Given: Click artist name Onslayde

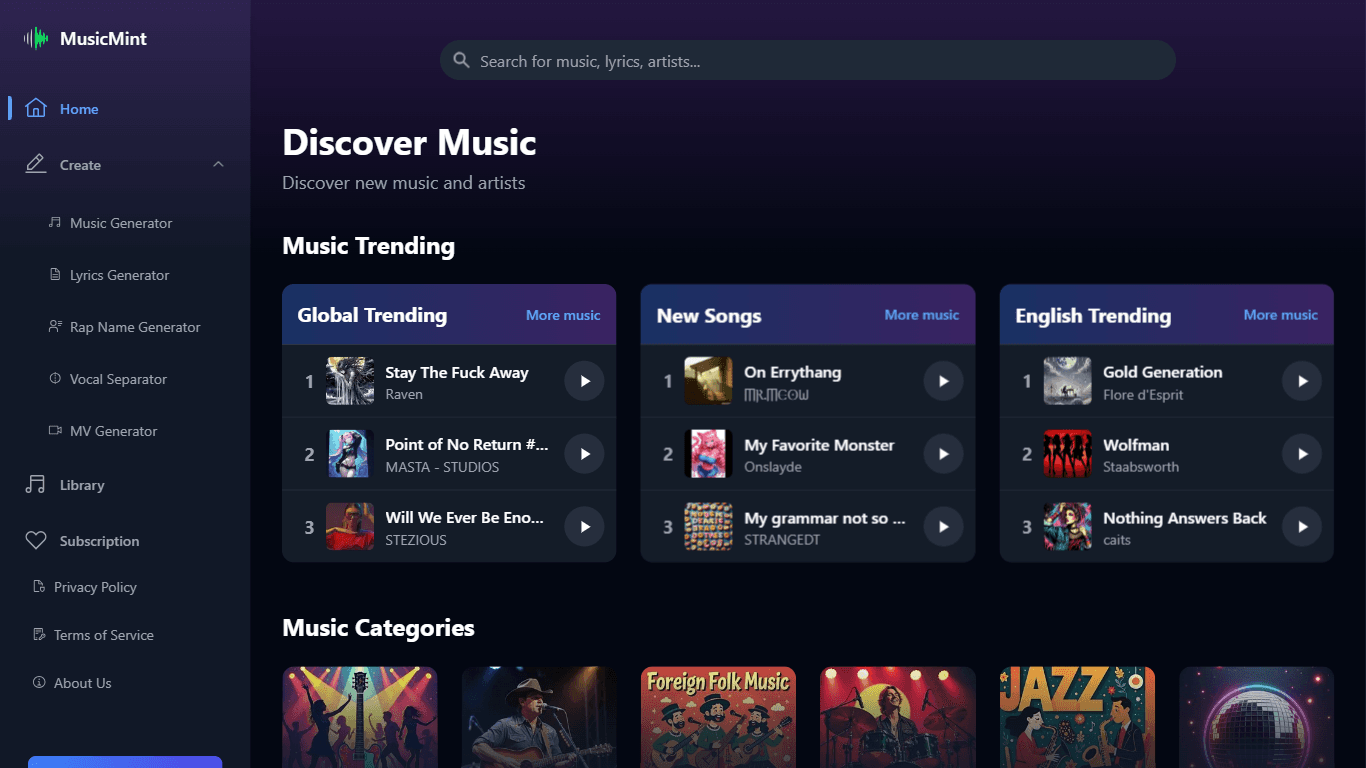Looking at the screenshot, I should (x=773, y=467).
